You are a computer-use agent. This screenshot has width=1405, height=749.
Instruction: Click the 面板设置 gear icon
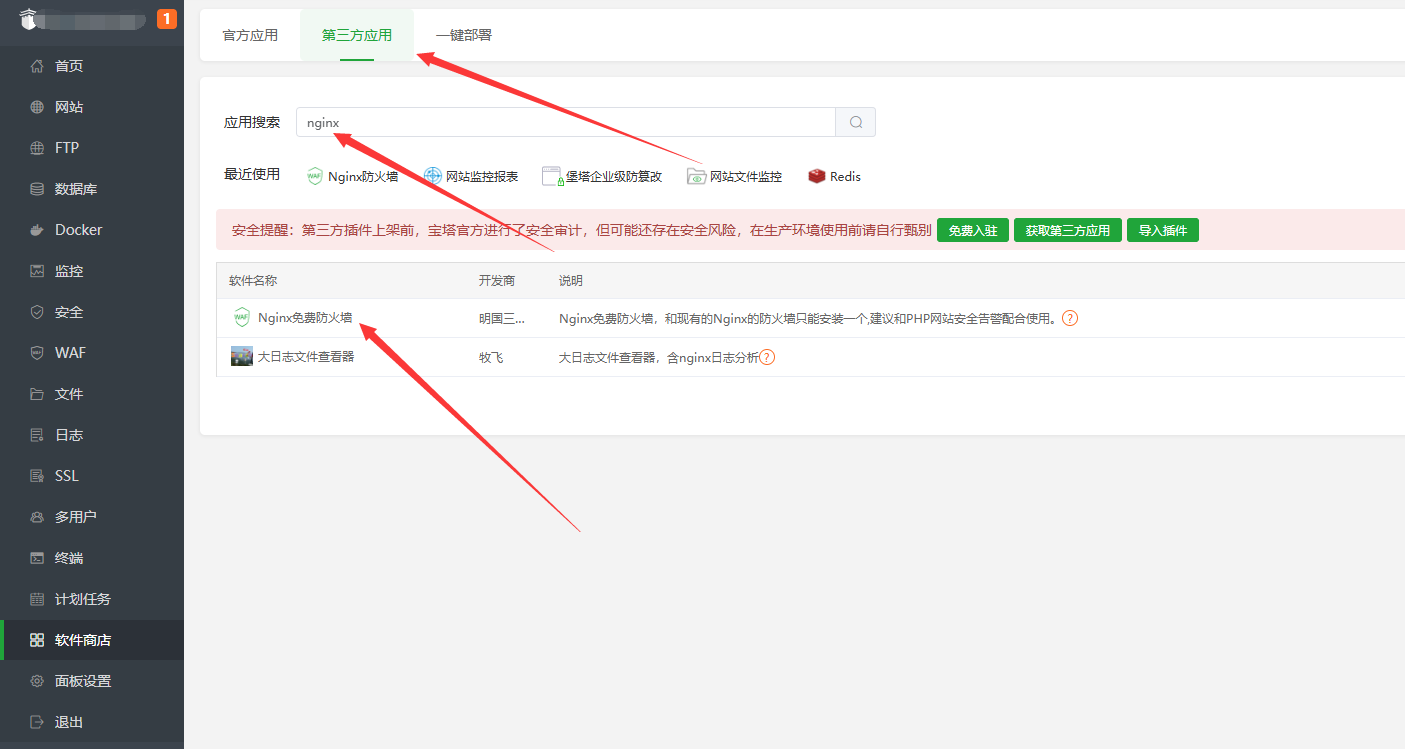pyautogui.click(x=37, y=681)
